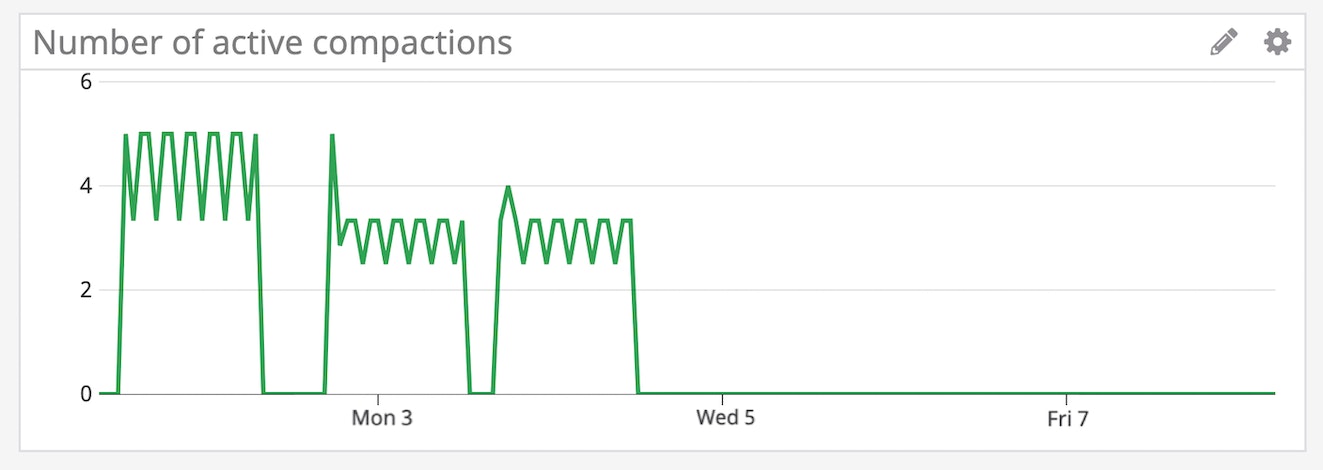Click the flat zero line above Fri 7
1323x470 pixels.
tap(1067, 393)
